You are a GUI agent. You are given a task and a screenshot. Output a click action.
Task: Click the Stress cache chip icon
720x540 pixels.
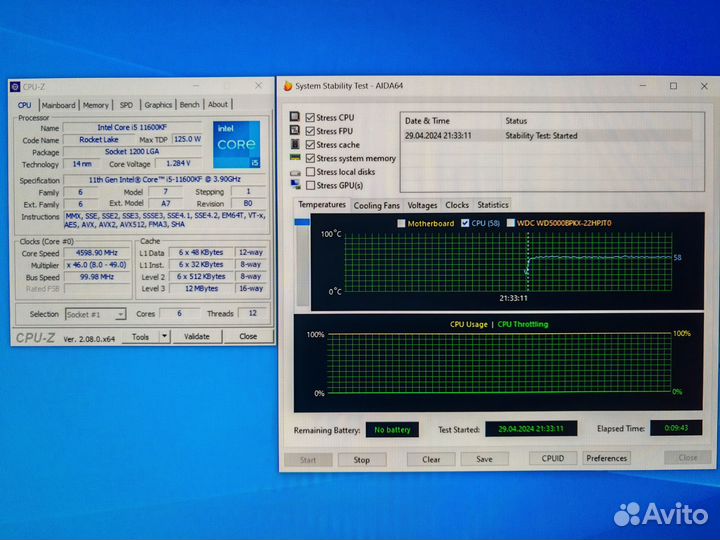[x=295, y=144]
